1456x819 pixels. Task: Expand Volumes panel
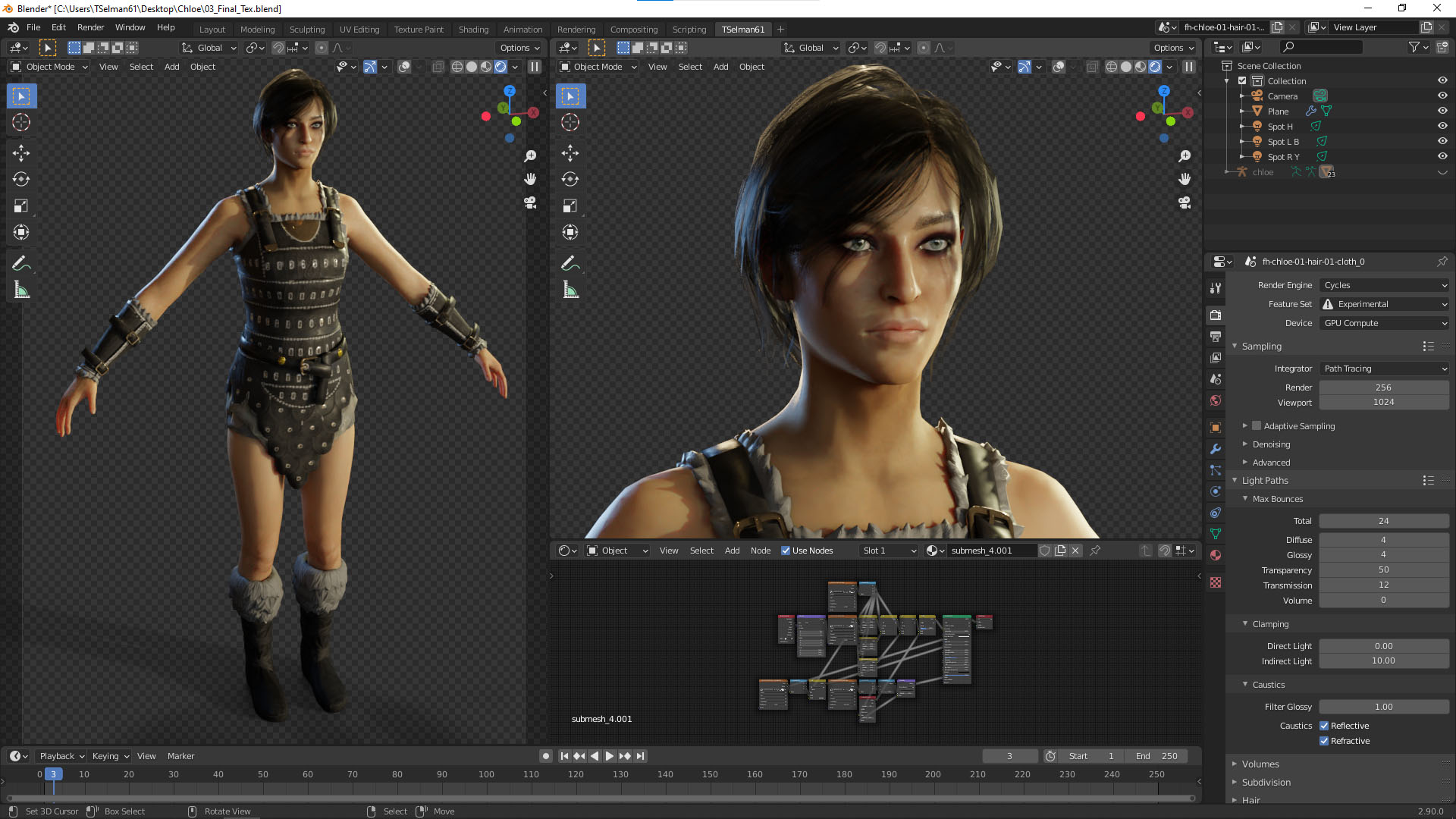(x=1260, y=764)
